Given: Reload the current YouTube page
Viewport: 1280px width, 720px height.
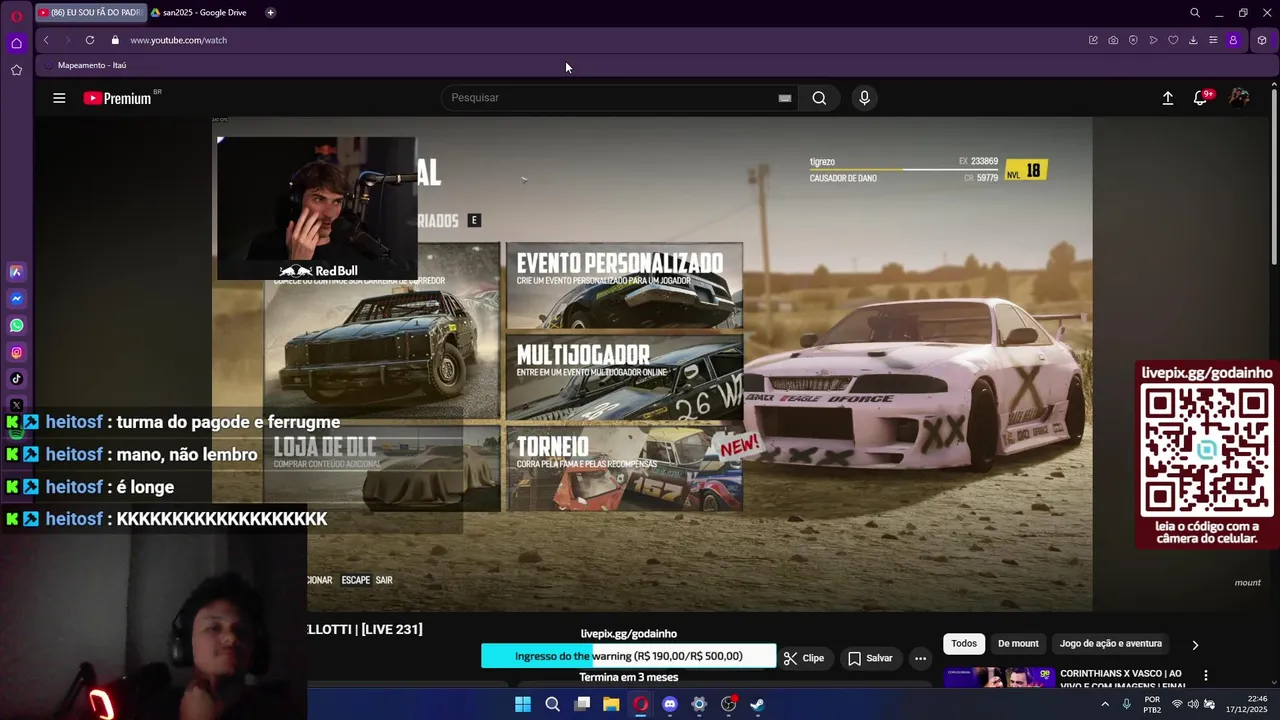Looking at the screenshot, I should tap(90, 40).
